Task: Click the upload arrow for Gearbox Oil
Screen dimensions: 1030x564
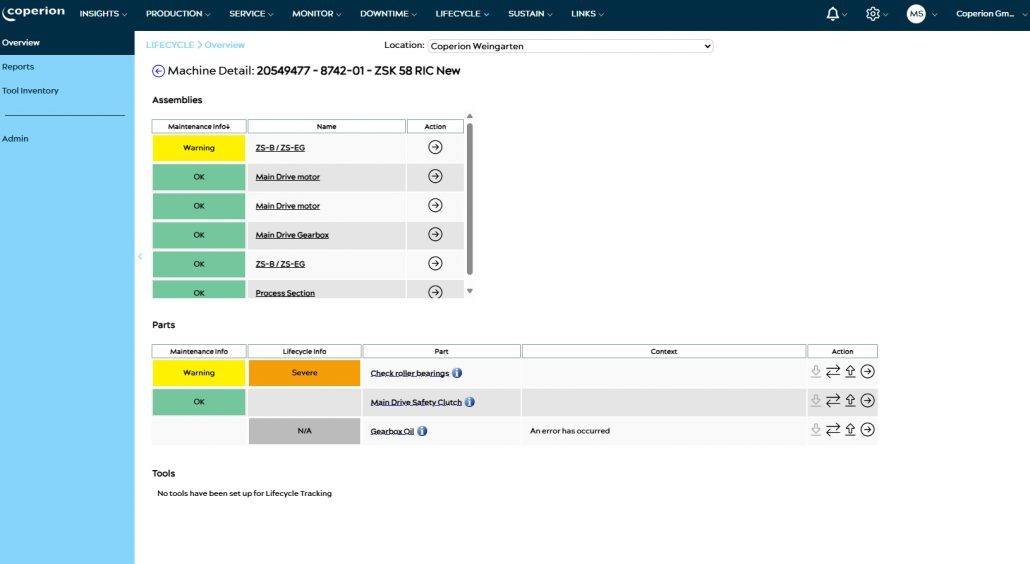Action: point(850,429)
